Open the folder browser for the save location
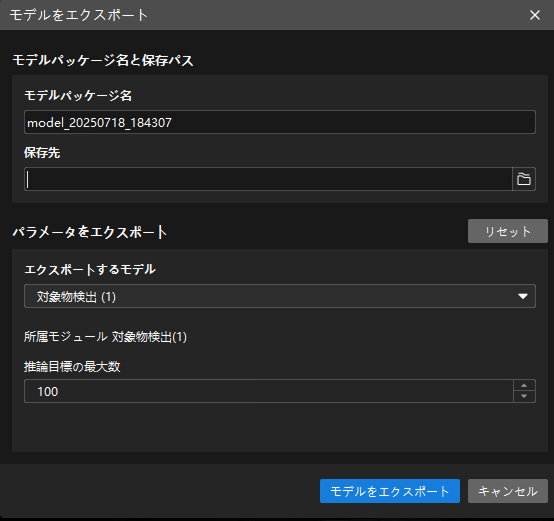The height and width of the screenshot is (521, 554). point(524,179)
